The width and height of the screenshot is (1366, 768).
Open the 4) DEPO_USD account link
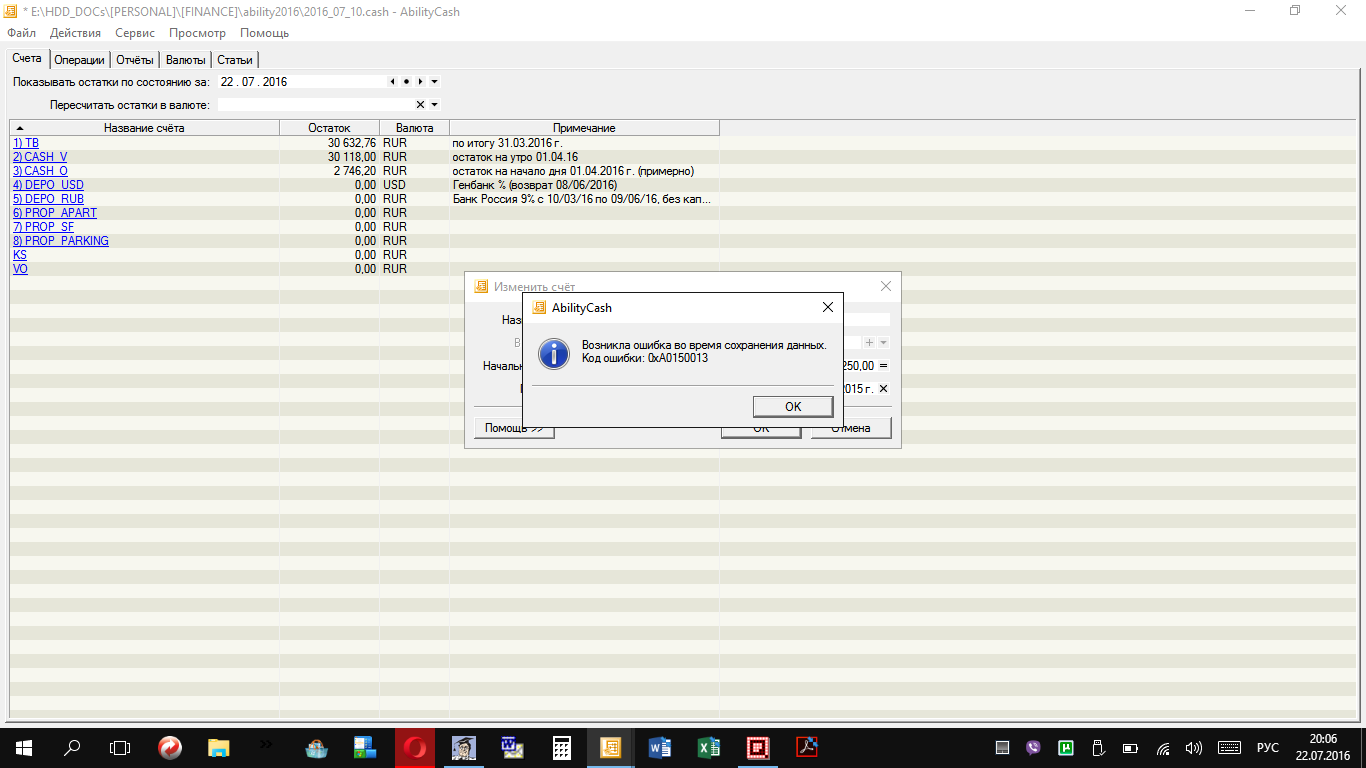(x=48, y=185)
